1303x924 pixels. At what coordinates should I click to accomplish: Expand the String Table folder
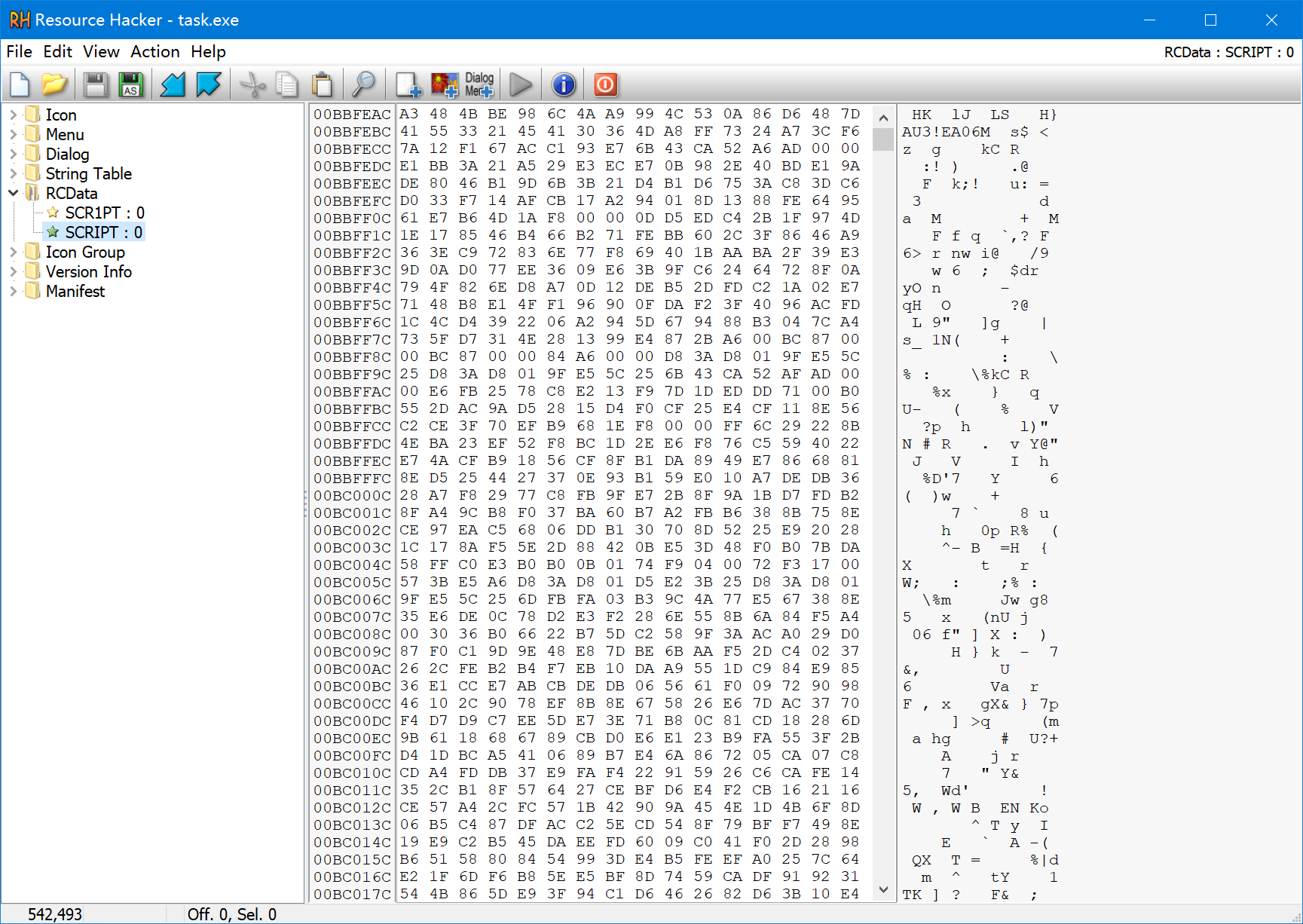pos(13,173)
